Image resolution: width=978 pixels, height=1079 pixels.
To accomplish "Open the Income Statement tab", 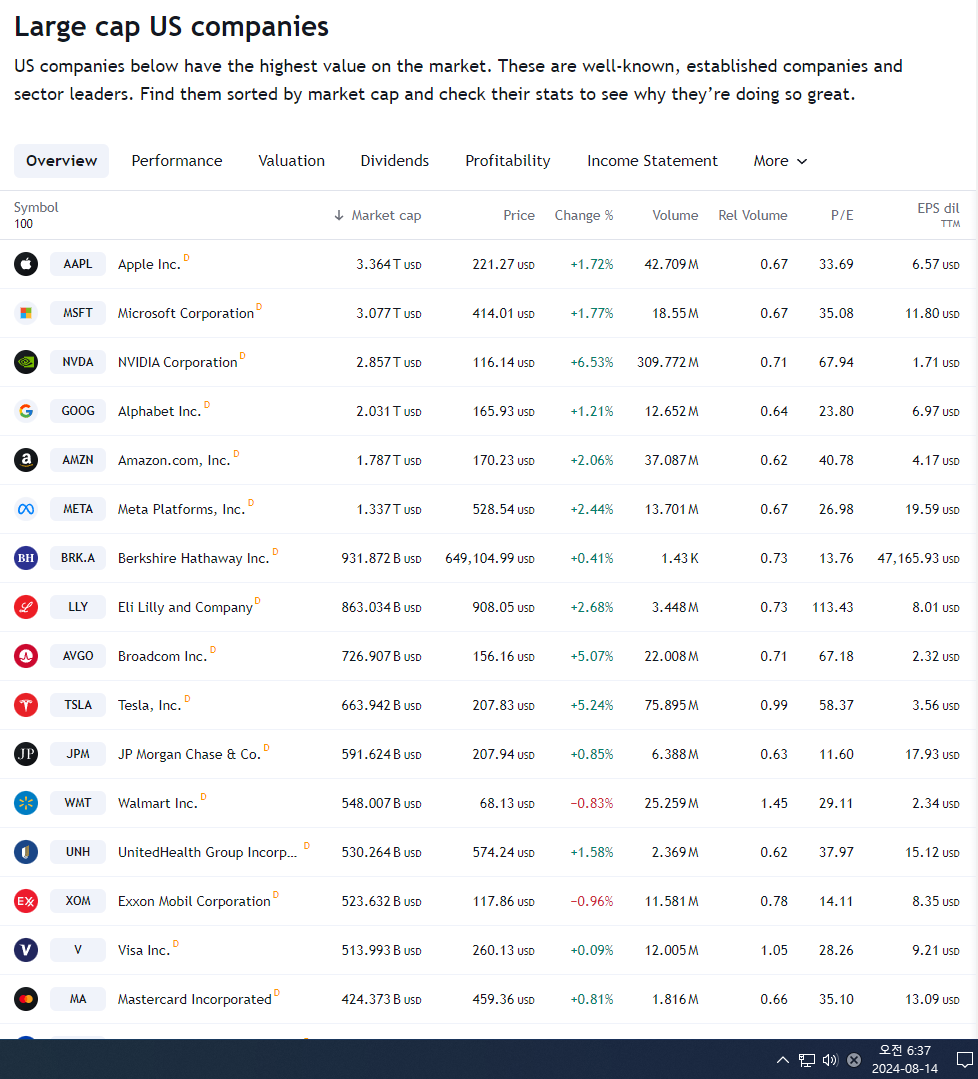I will 652,161.
